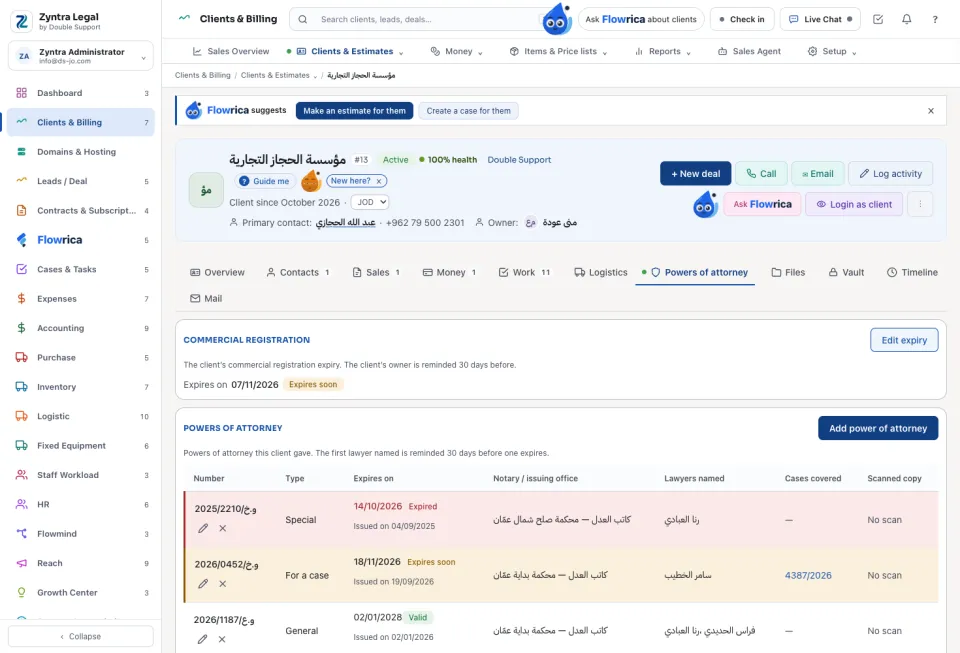Collapse the sidebar

point(81,636)
